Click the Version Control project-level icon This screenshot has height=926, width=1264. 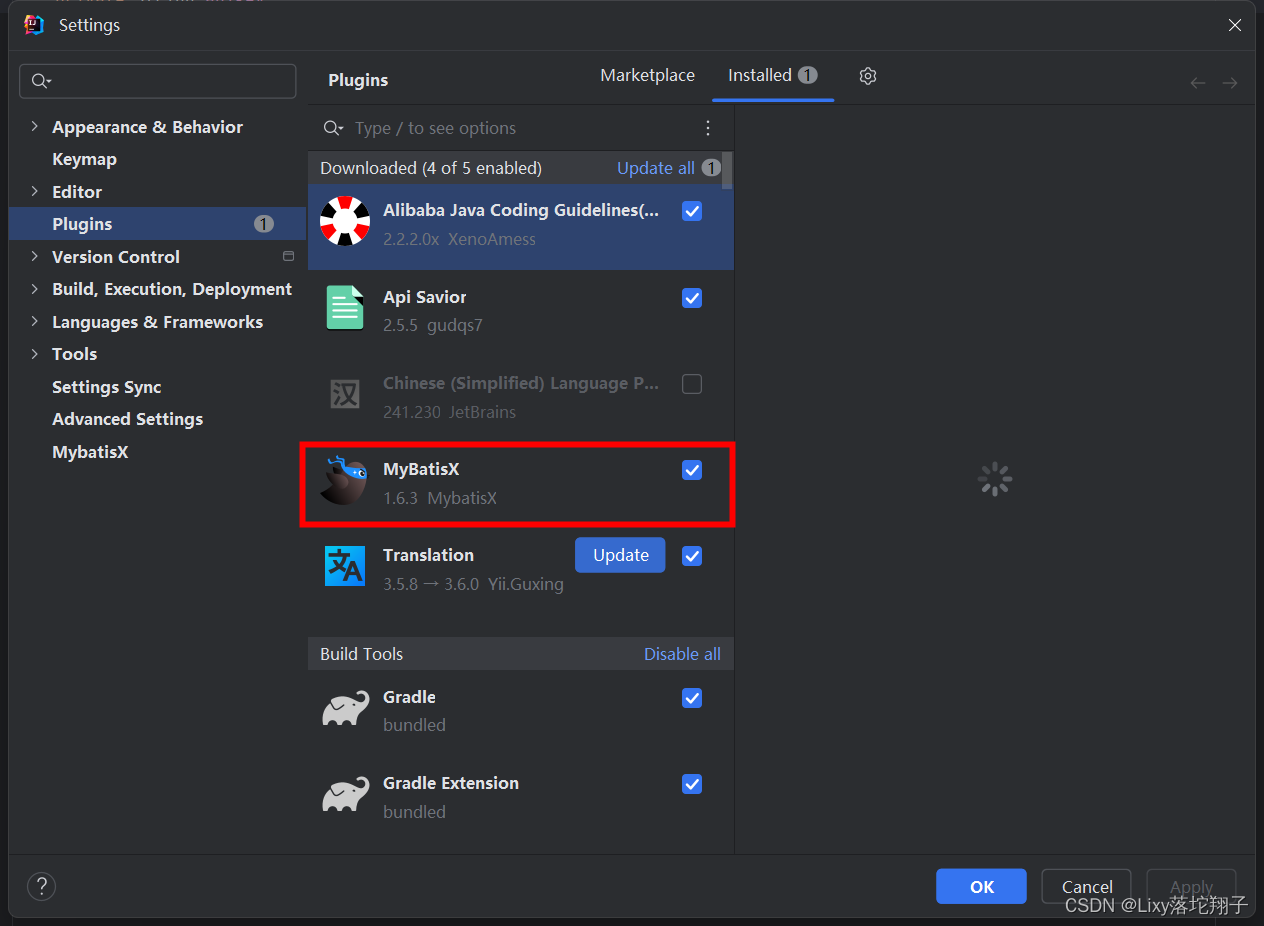288,256
